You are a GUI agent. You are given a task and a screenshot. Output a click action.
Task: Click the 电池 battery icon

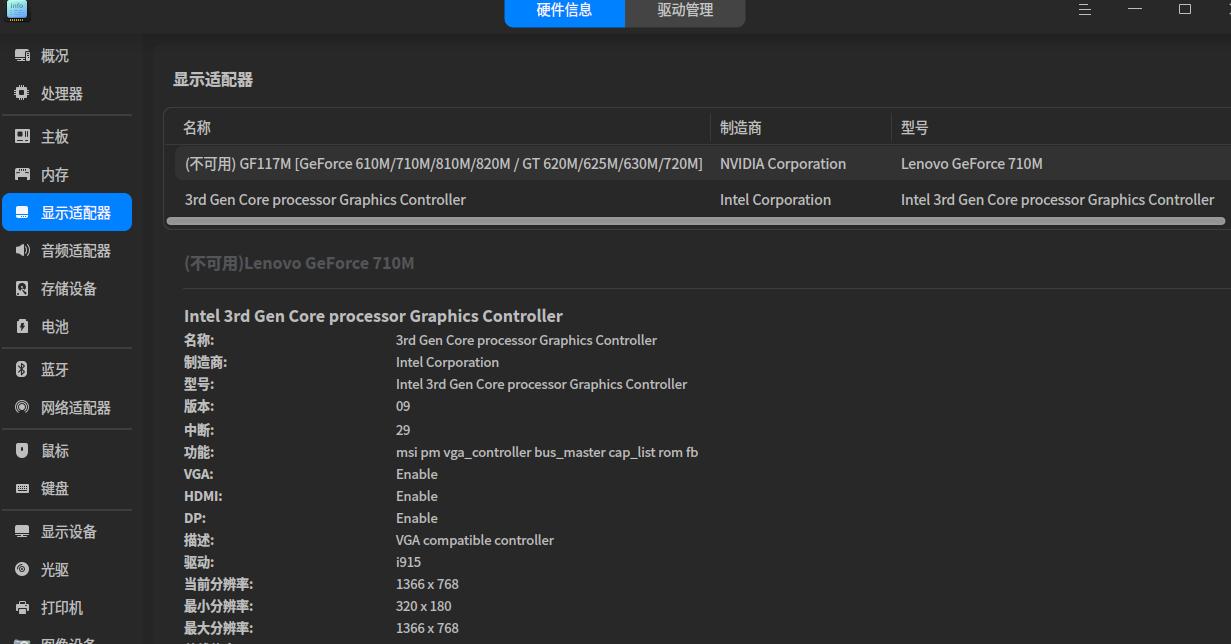coord(22,326)
